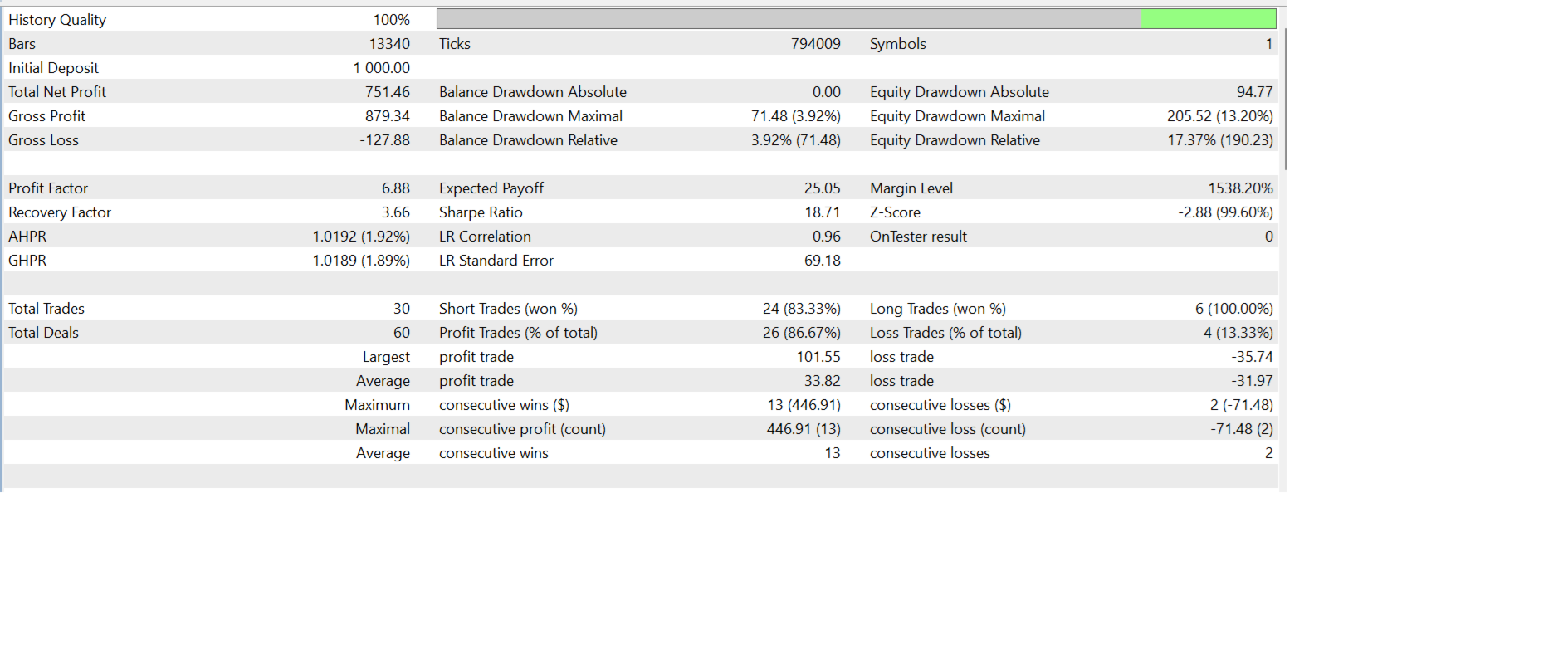Select the value "205.52 (13.20%)"

pyautogui.click(x=1219, y=116)
